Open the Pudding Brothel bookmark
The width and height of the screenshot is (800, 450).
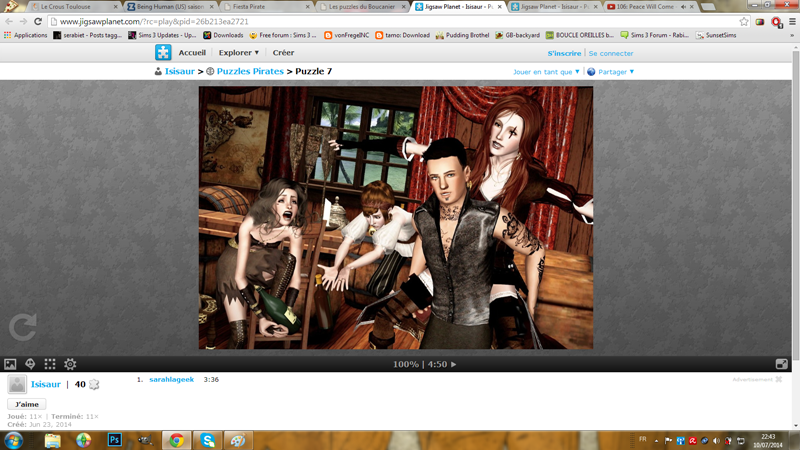[462, 35]
